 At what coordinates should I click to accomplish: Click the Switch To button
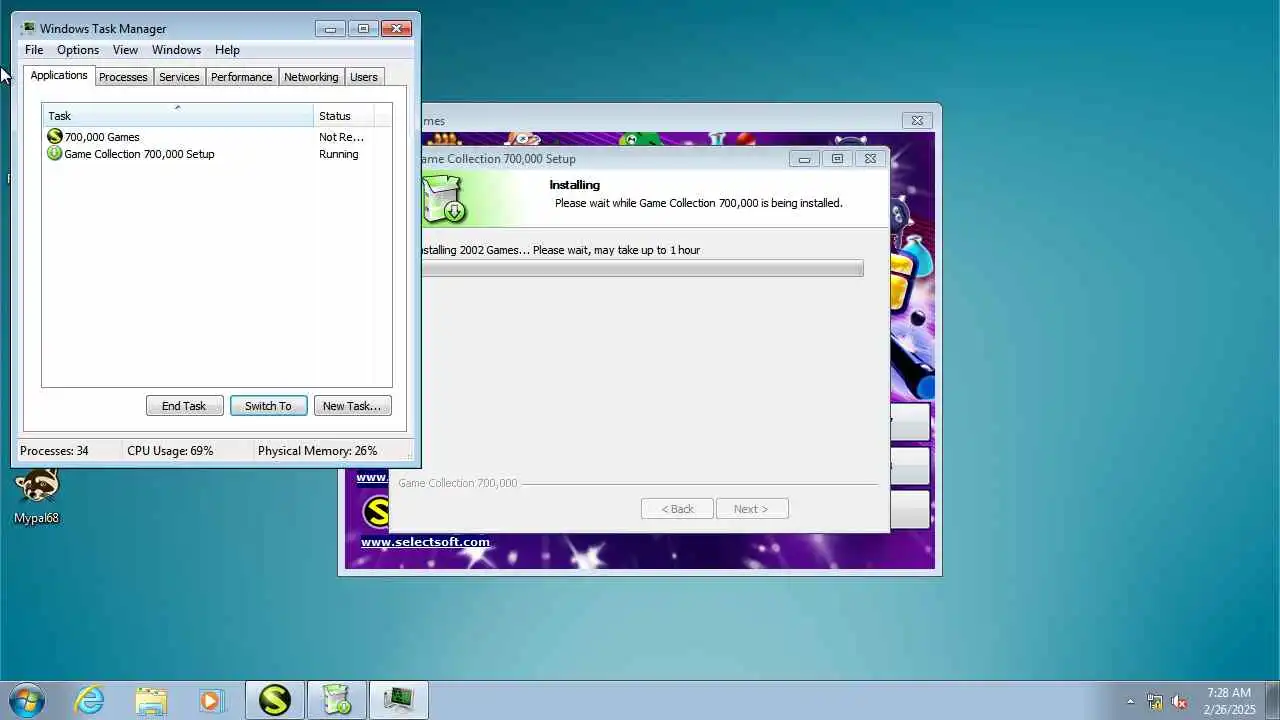point(268,405)
